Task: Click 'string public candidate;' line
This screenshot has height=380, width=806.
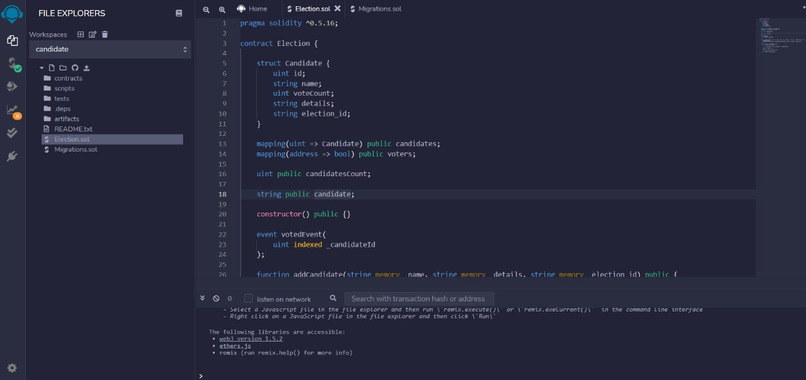Action: (x=305, y=194)
